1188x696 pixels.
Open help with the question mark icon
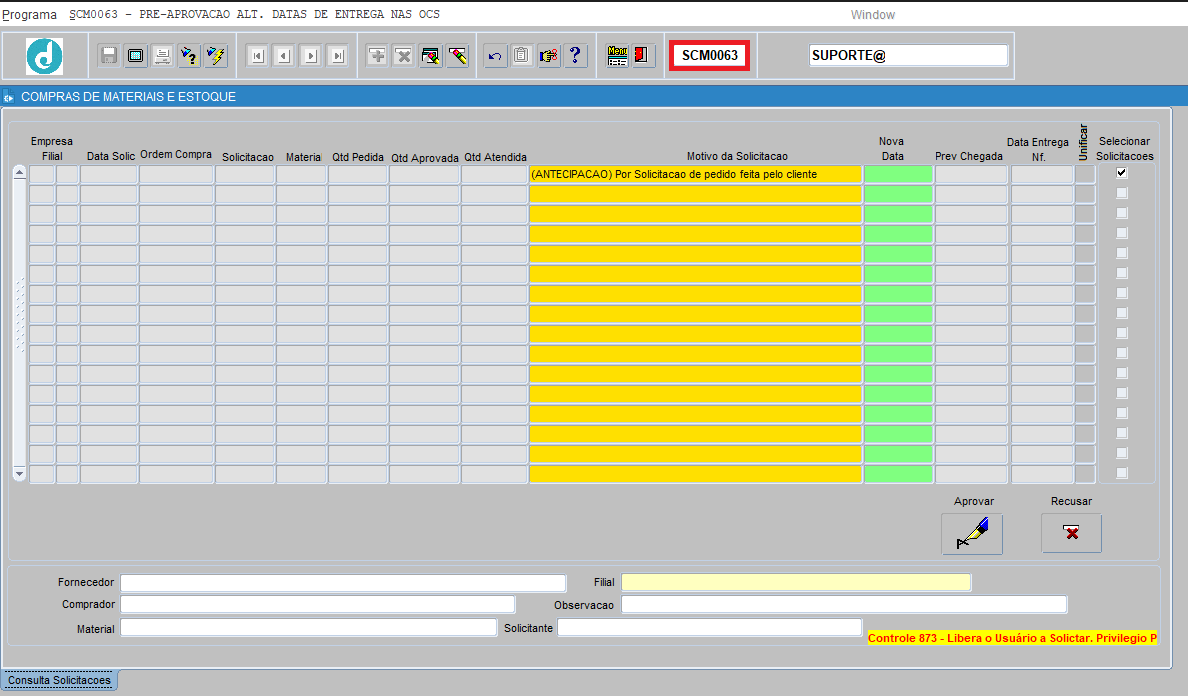point(575,55)
